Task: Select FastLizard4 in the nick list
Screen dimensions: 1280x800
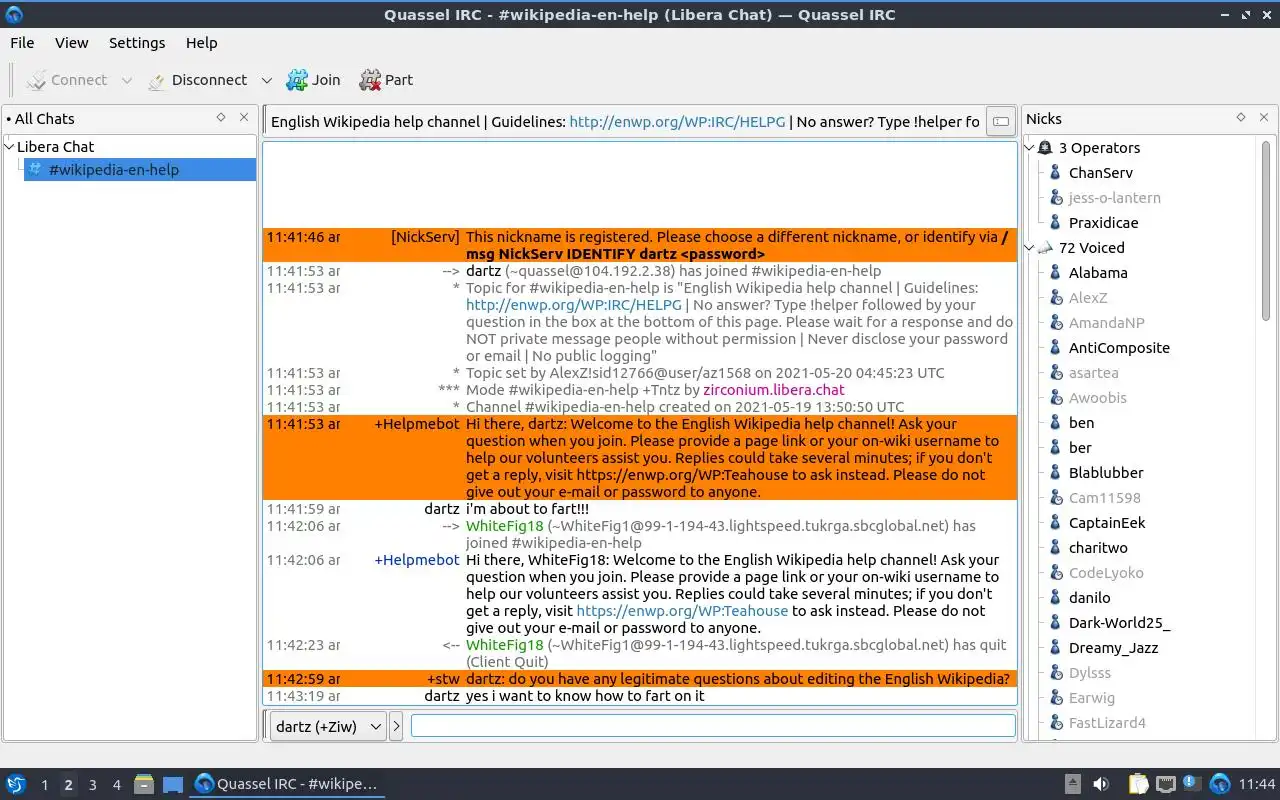Action: tap(1107, 723)
